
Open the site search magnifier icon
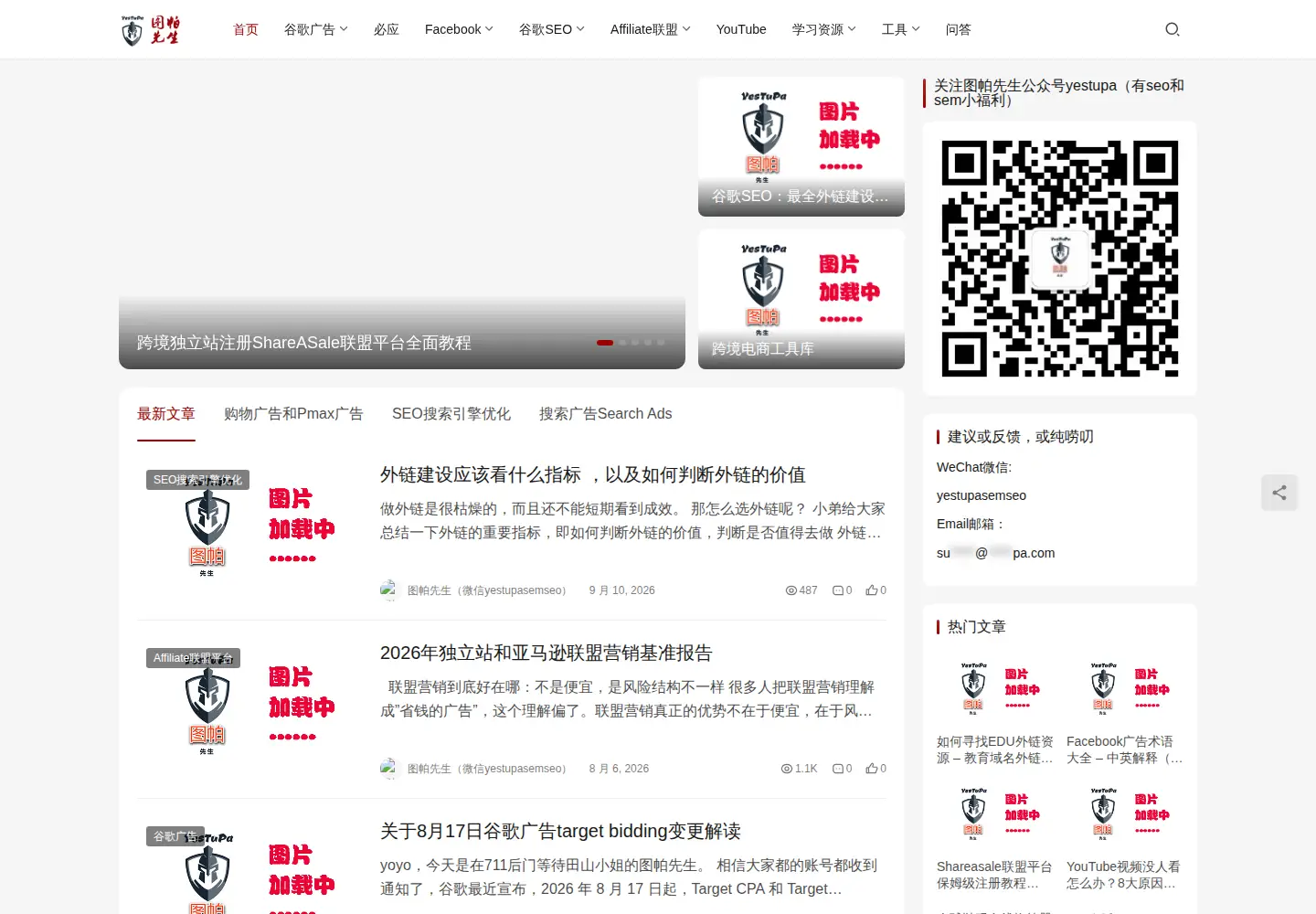click(x=1173, y=29)
